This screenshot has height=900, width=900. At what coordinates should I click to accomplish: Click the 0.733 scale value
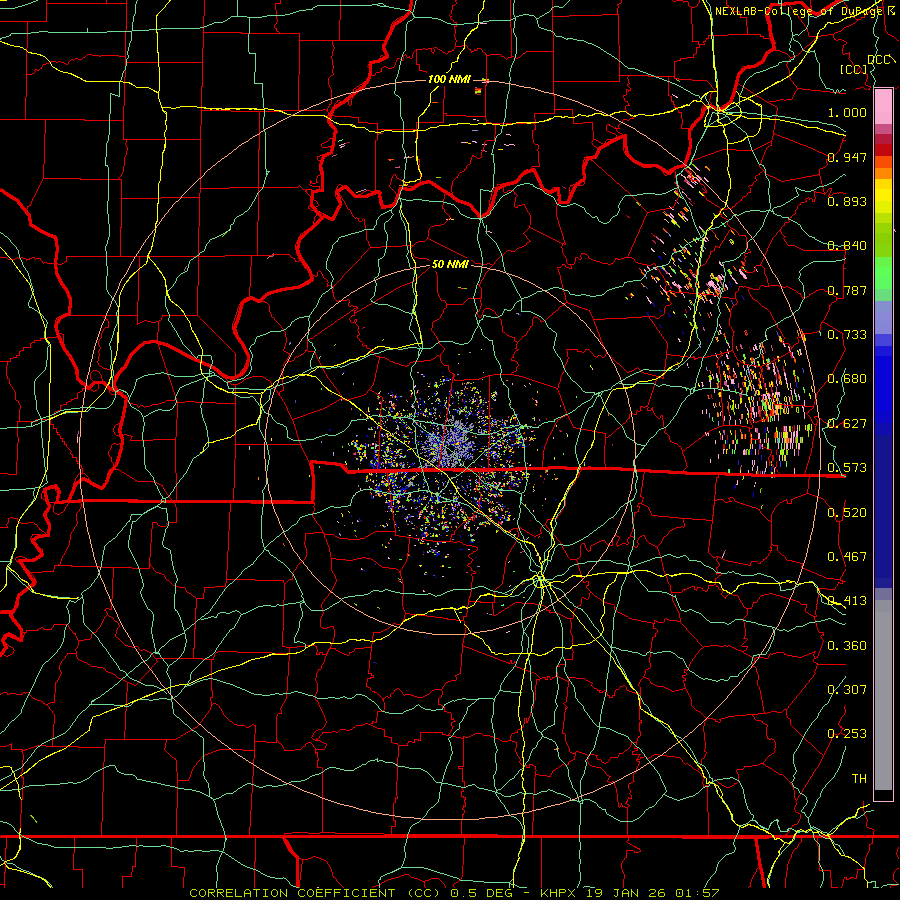(x=847, y=335)
